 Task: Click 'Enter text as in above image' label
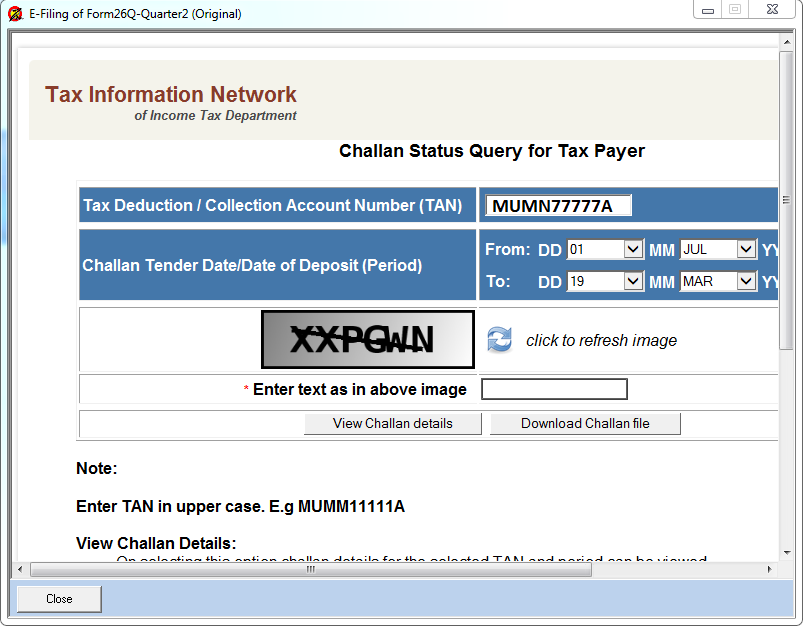click(x=360, y=390)
